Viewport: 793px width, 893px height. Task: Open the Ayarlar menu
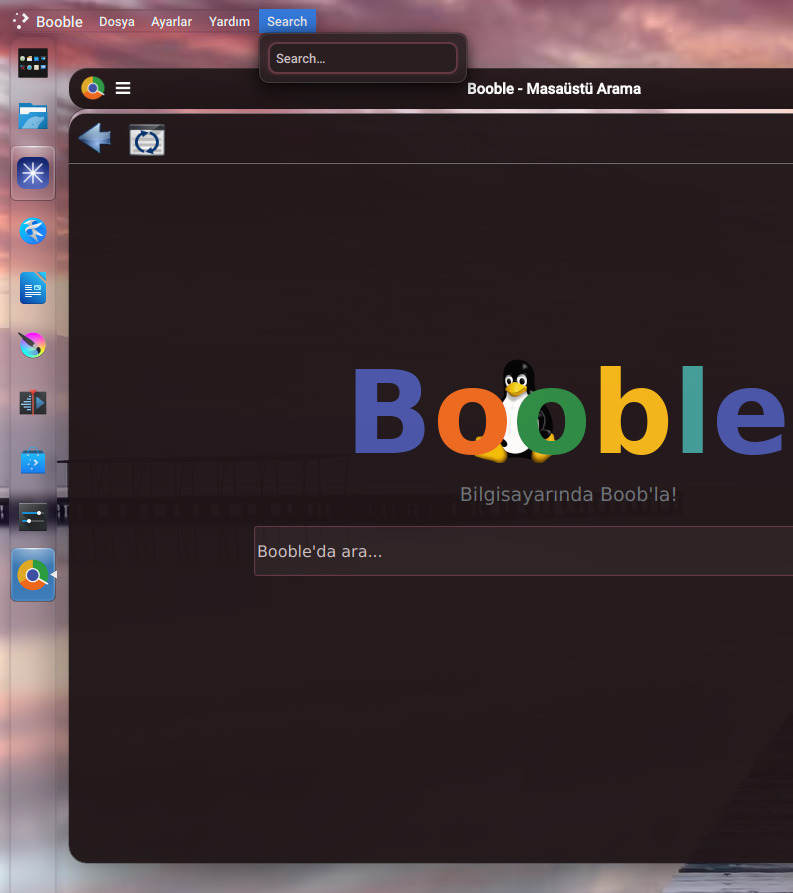pyautogui.click(x=171, y=21)
